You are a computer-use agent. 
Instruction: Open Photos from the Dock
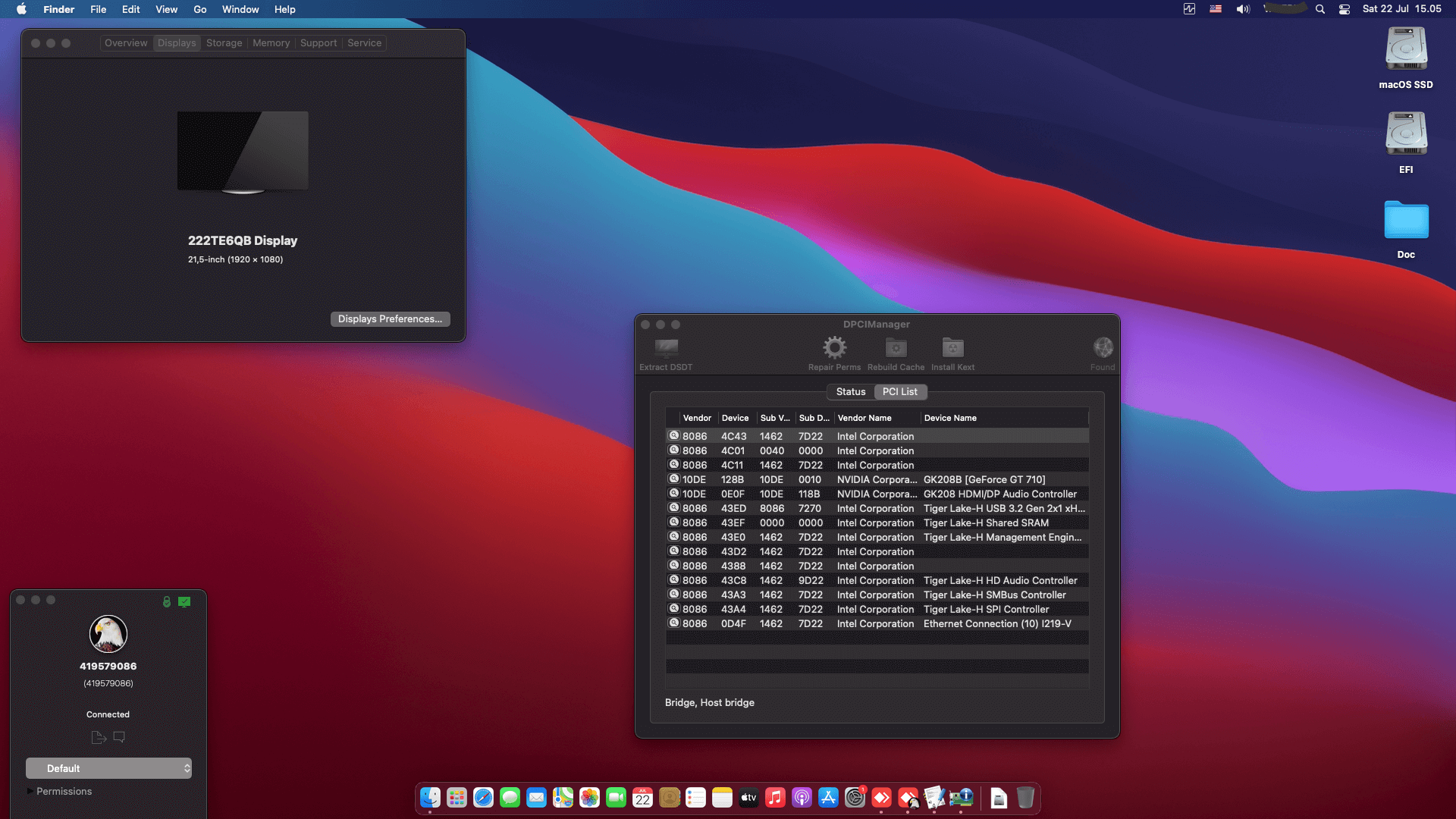(589, 798)
